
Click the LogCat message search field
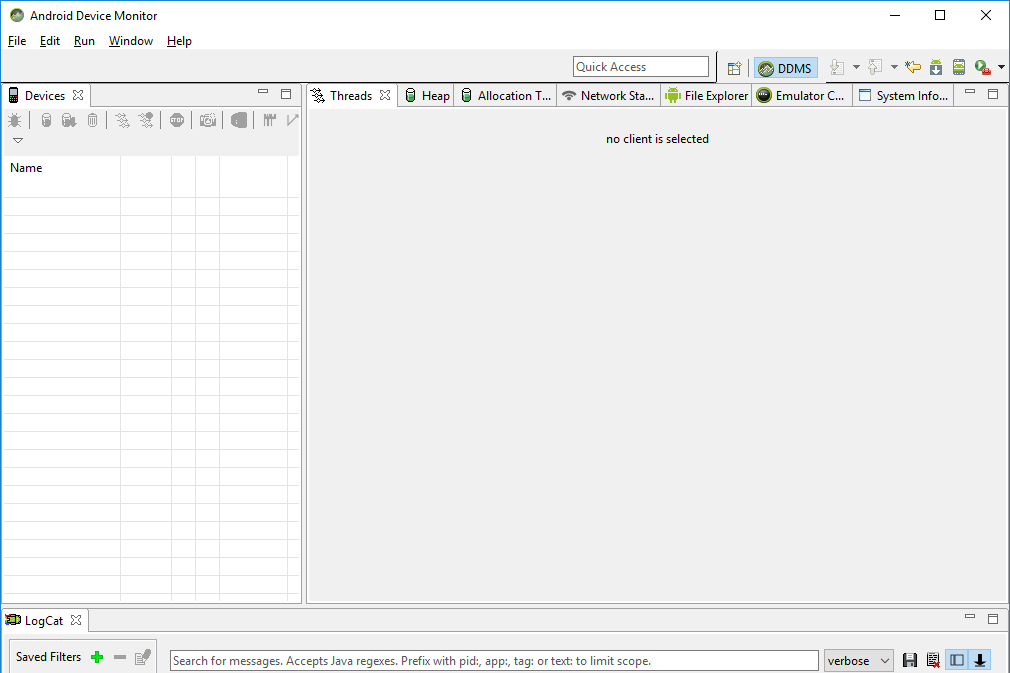tap(494, 661)
